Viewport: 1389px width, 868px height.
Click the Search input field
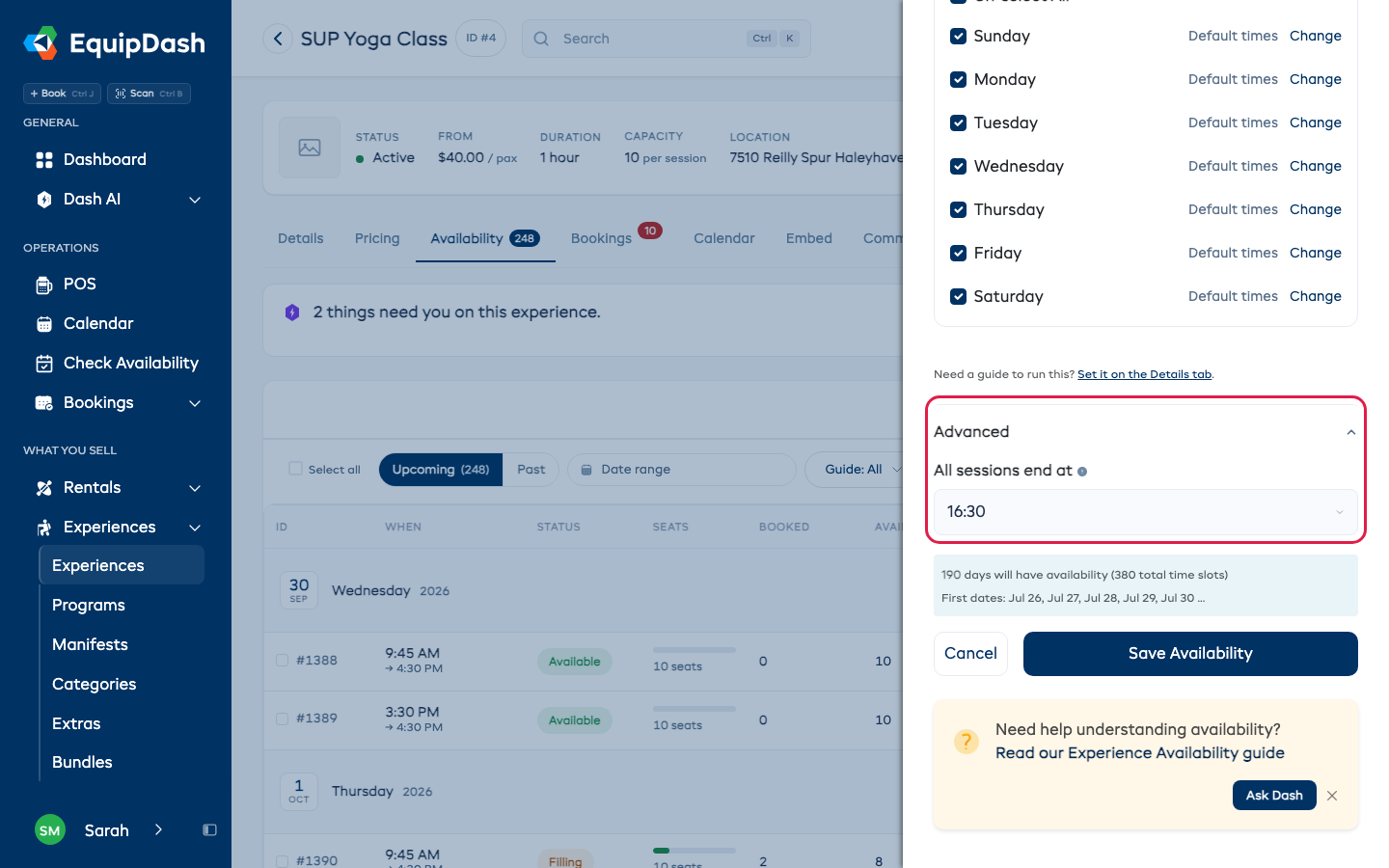point(667,39)
